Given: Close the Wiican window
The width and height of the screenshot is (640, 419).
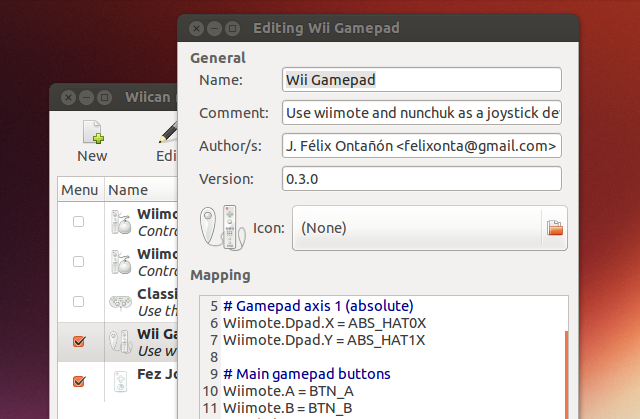Looking at the screenshot, I should pyautogui.click(x=69, y=98).
